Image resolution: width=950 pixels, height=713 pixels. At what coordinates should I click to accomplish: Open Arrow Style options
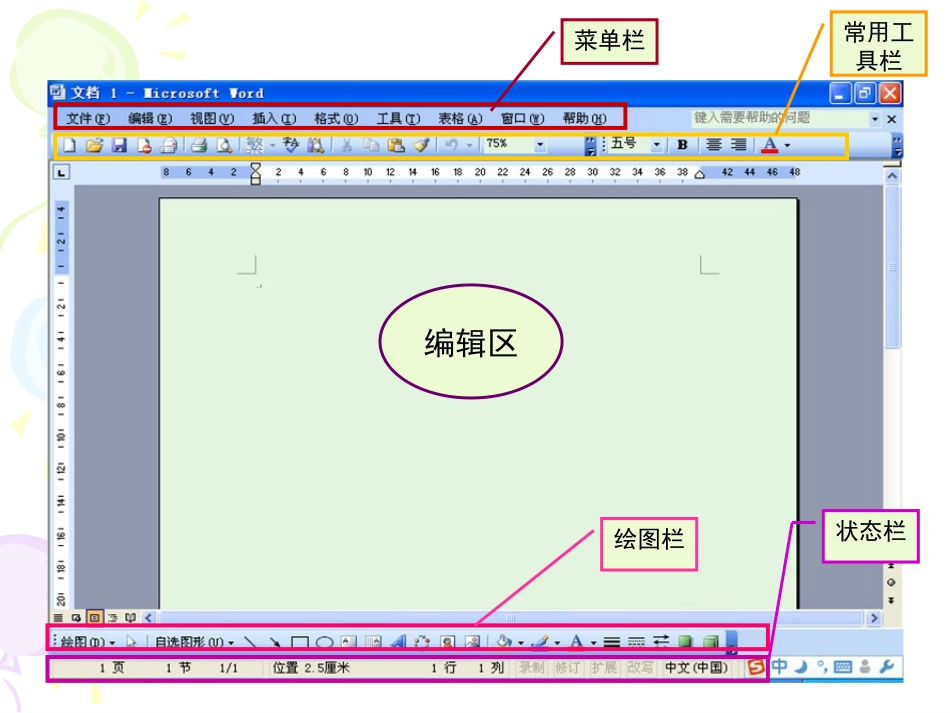click(x=661, y=642)
